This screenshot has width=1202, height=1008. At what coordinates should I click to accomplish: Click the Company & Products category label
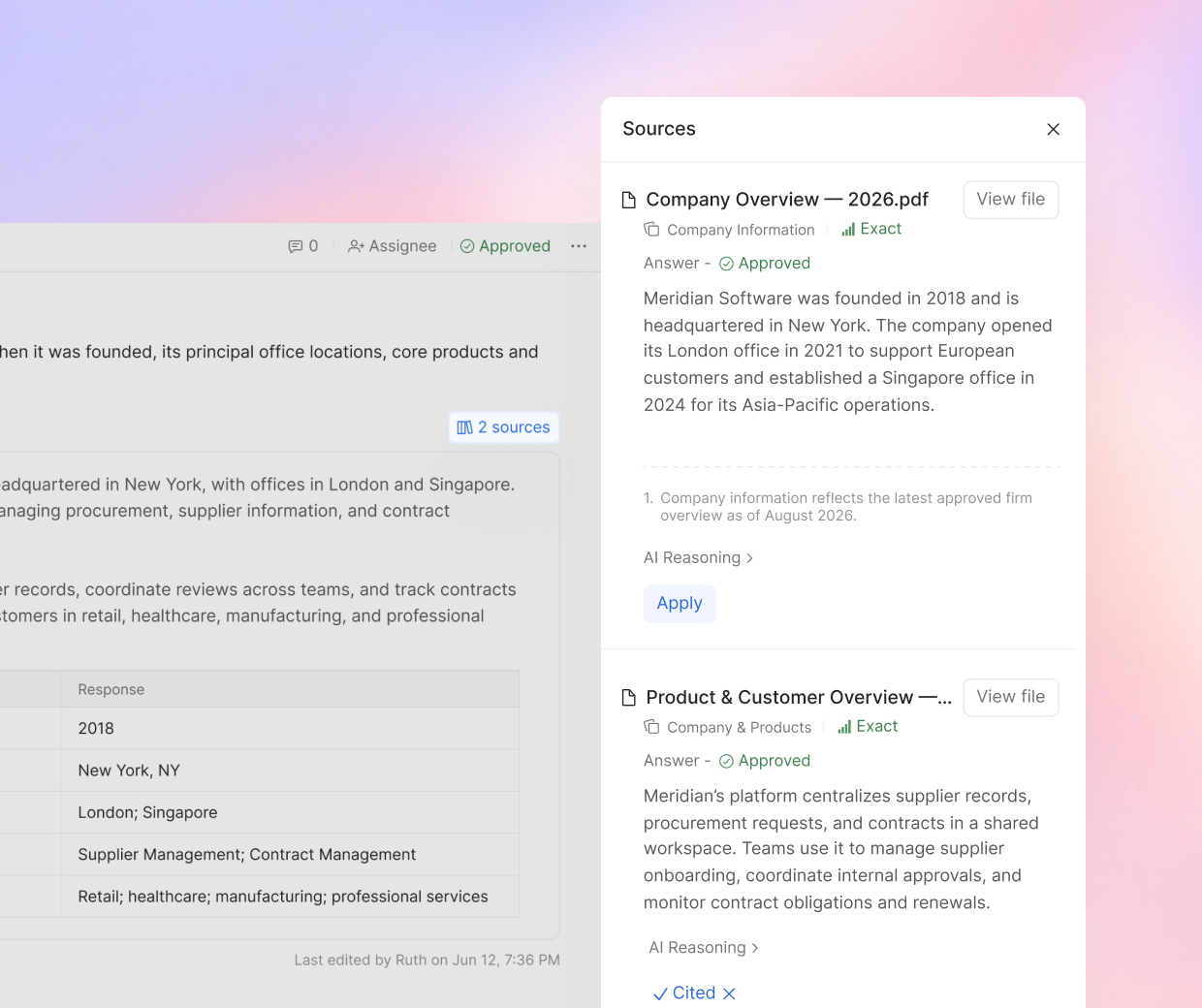point(739,727)
